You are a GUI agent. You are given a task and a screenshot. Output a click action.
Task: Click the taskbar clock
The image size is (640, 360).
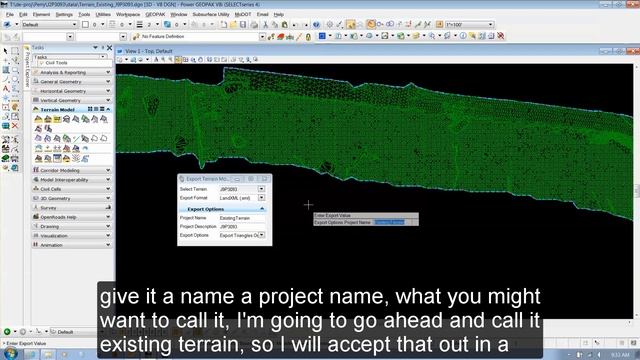(620, 355)
